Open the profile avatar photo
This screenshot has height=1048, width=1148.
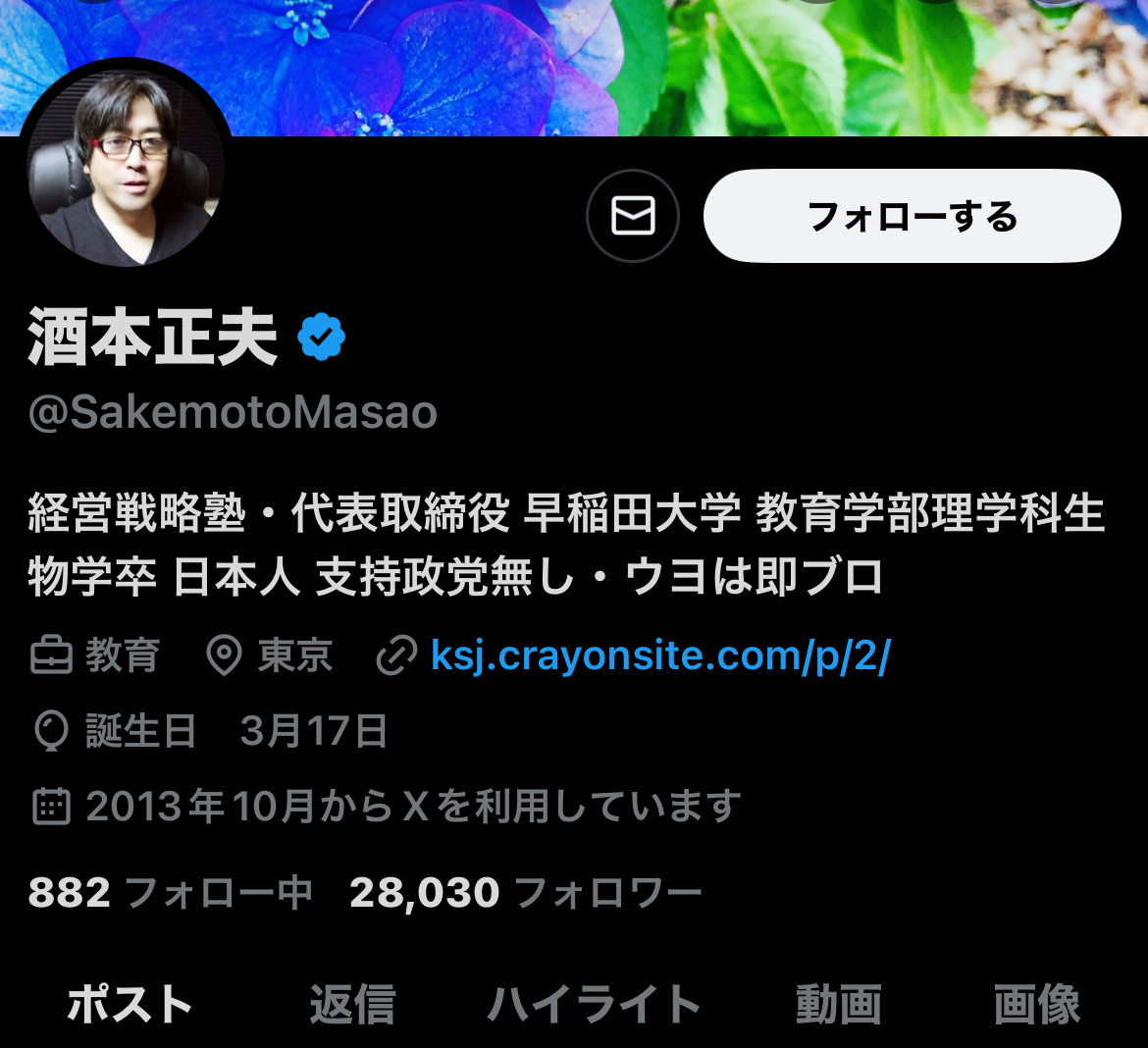click(x=126, y=169)
